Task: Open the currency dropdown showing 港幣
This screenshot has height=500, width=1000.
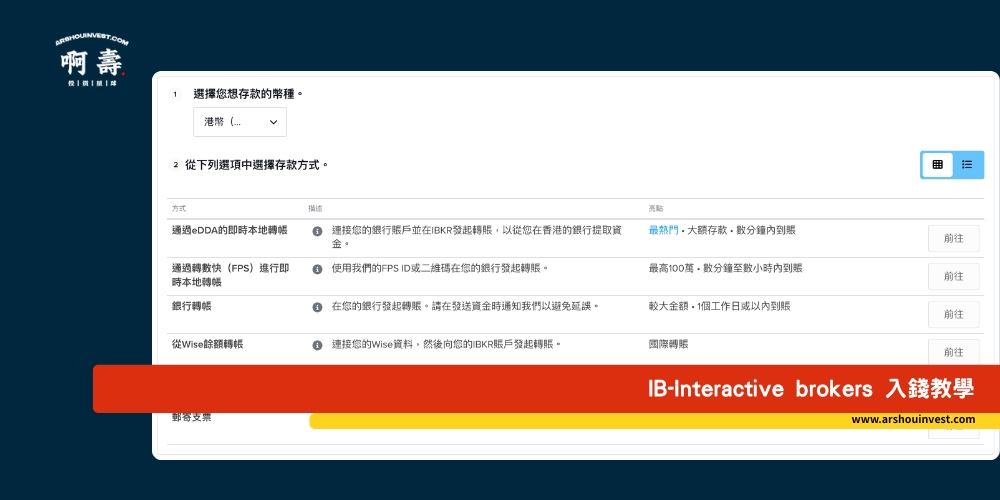Action: pos(240,122)
